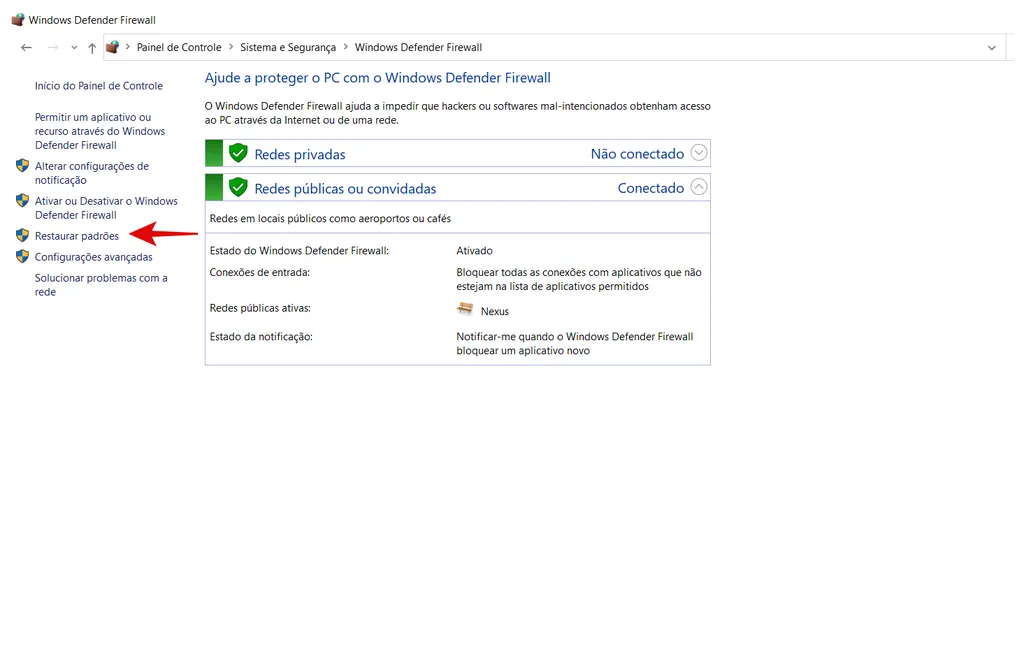The image size is (1024, 647).
Task: Click shield icon beside Ativar ou Desativar
Action: click(22, 200)
